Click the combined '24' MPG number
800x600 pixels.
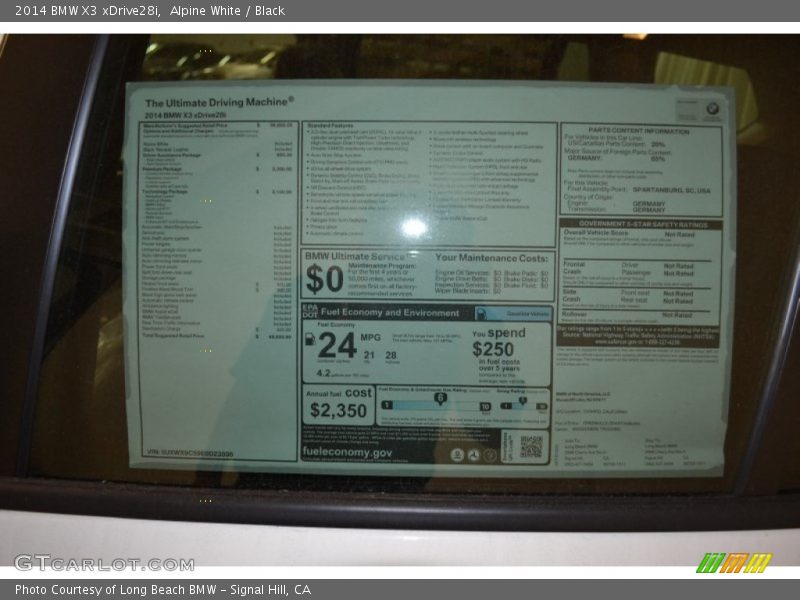(x=337, y=345)
